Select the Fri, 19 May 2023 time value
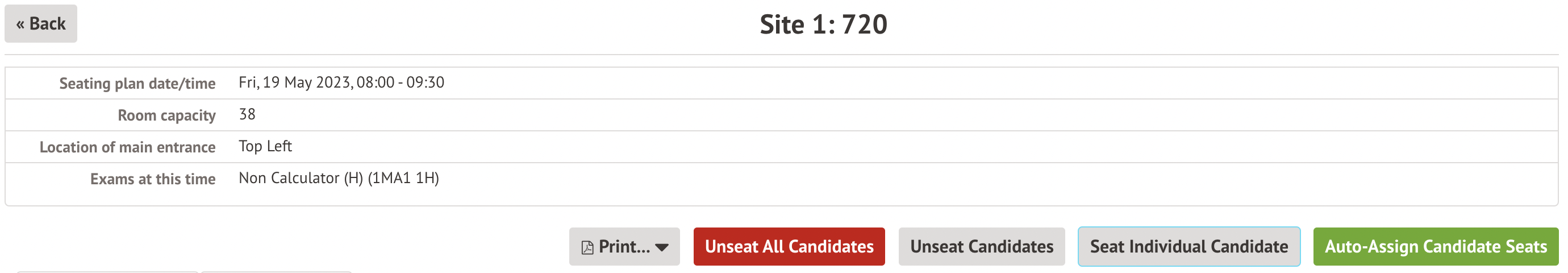This screenshot has width=1568, height=273. click(x=341, y=82)
